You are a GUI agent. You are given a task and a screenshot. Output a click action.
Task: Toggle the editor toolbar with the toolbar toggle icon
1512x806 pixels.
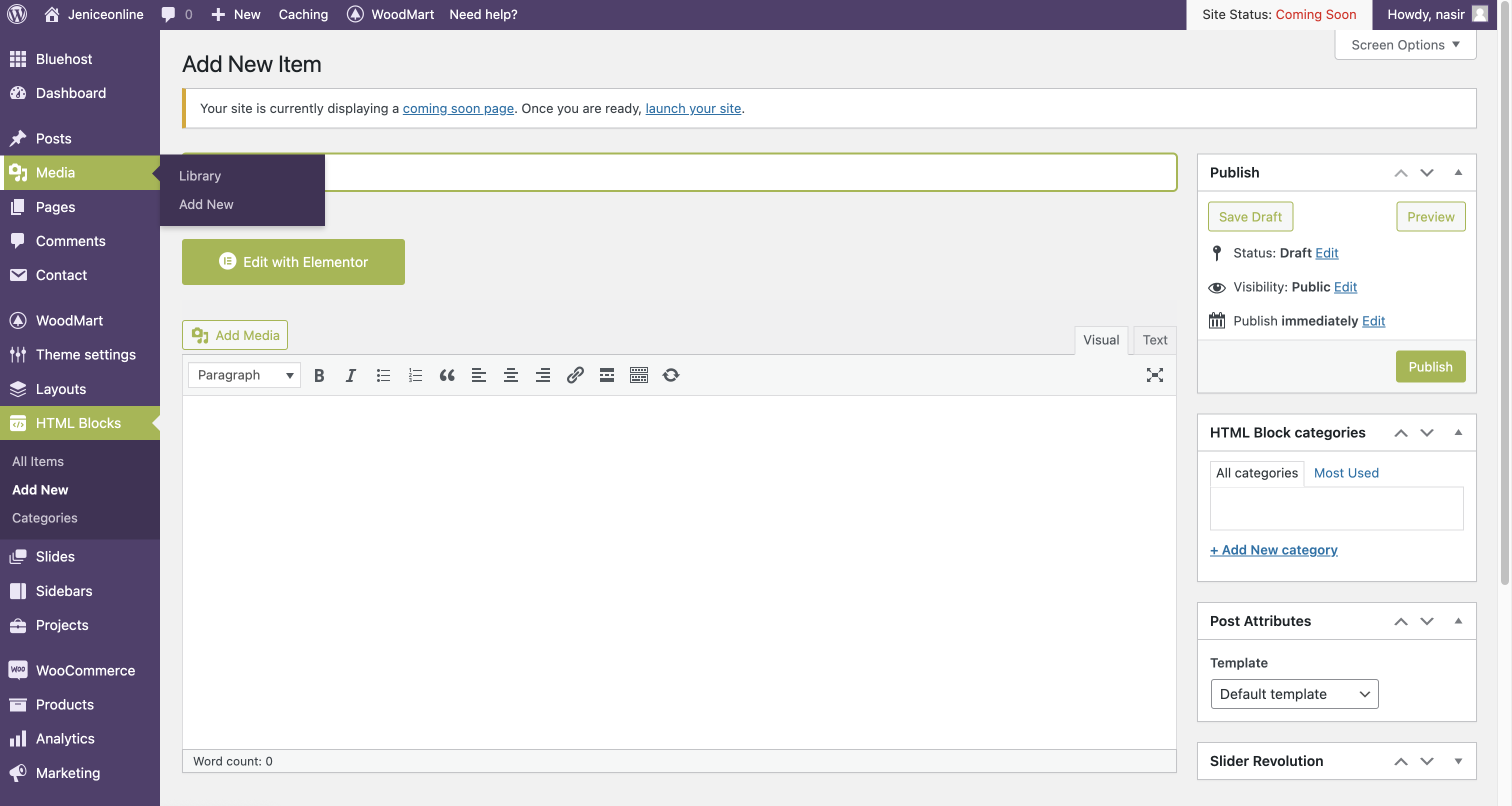coord(638,375)
